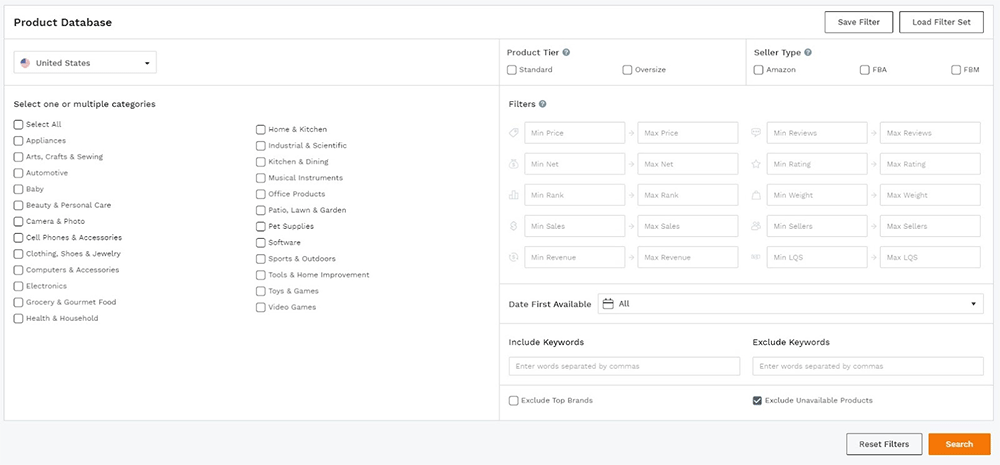This screenshot has width=1000, height=465.
Task: Open the United States marketplace dropdown
Action: point(86,63)
